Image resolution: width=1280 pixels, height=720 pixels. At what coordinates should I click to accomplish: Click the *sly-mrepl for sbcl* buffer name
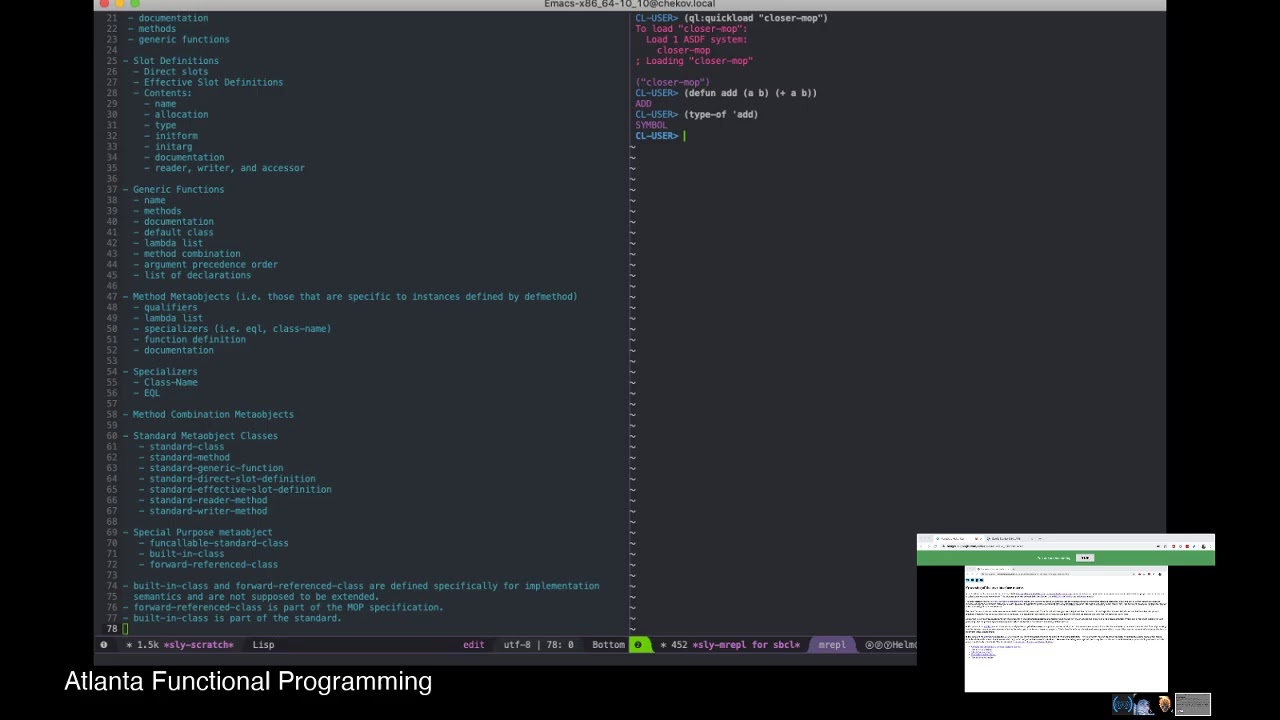746,645
